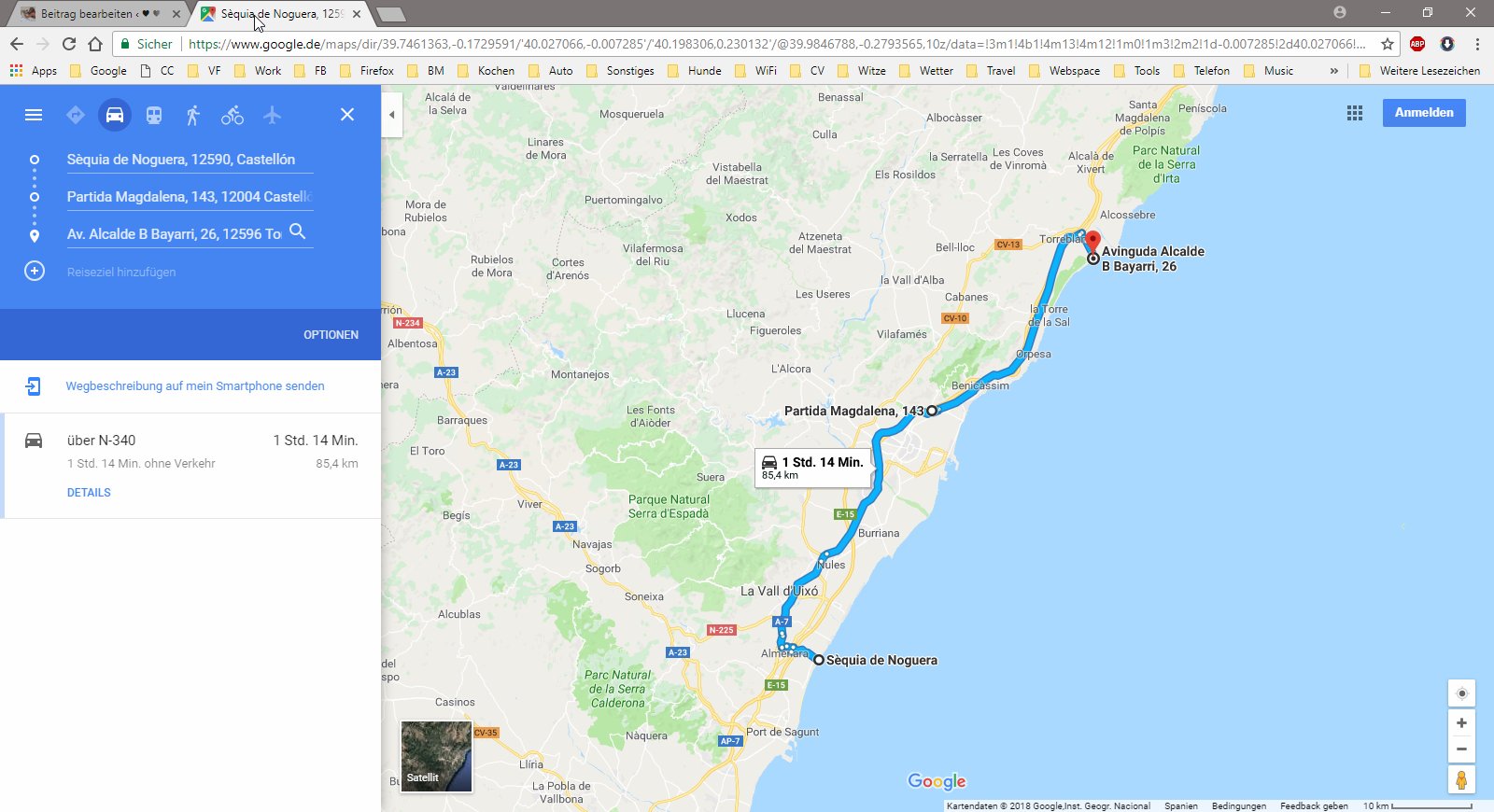Click the search magnifier in destination field
Screen dimensions: 1494x812
(x=298, y=231)
